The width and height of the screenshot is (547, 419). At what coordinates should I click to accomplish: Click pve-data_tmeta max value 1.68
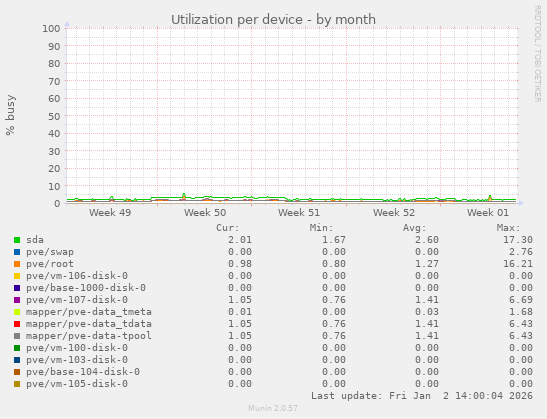click(x=520, y=312)
